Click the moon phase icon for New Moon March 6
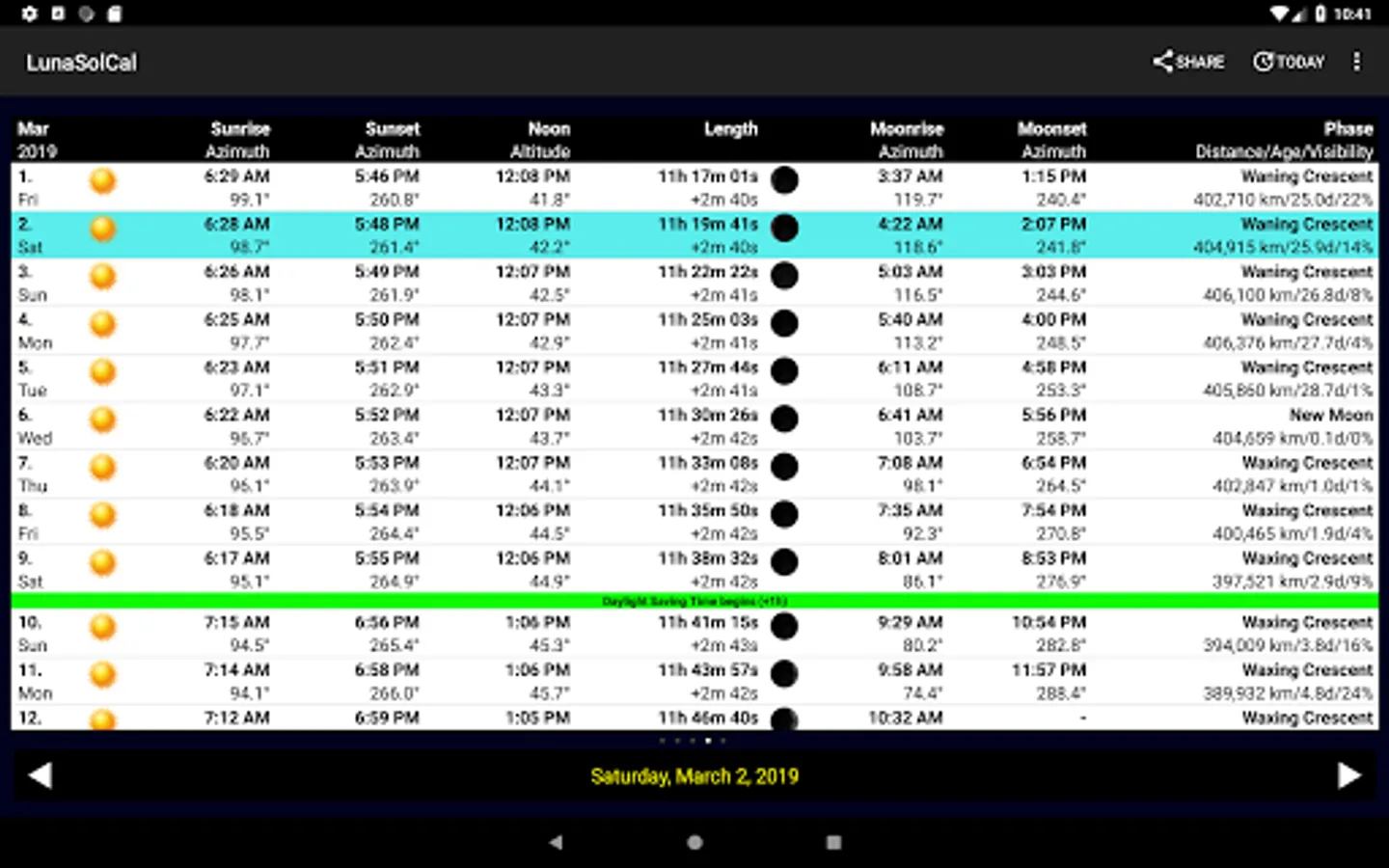This screenshot has height=868, width=1389. 785,420
